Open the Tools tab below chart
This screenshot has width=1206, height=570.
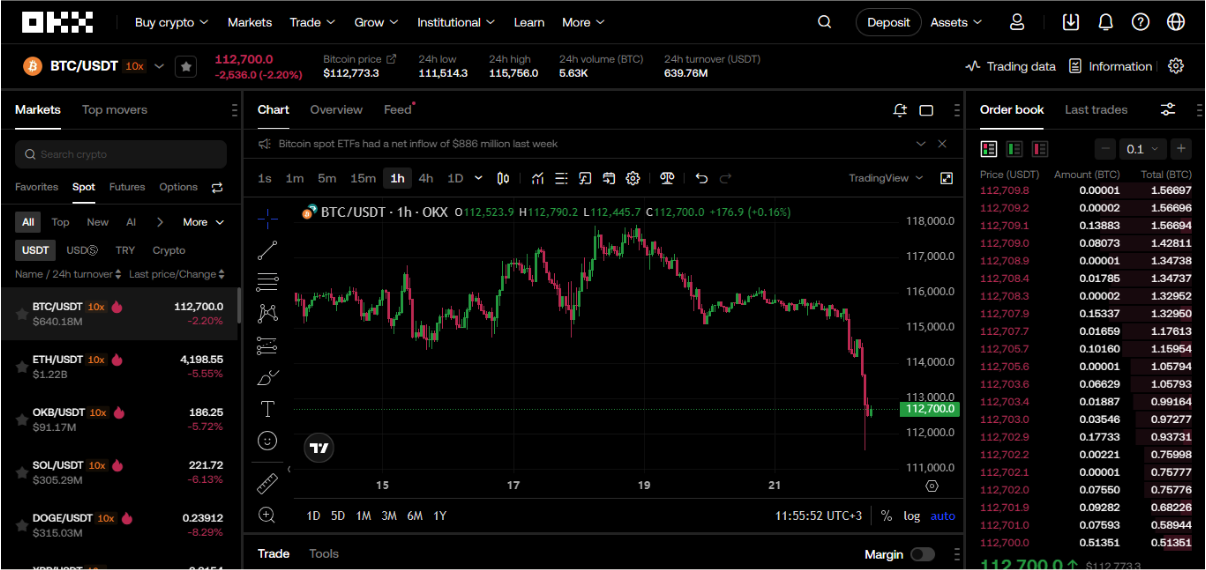(324, 554)
